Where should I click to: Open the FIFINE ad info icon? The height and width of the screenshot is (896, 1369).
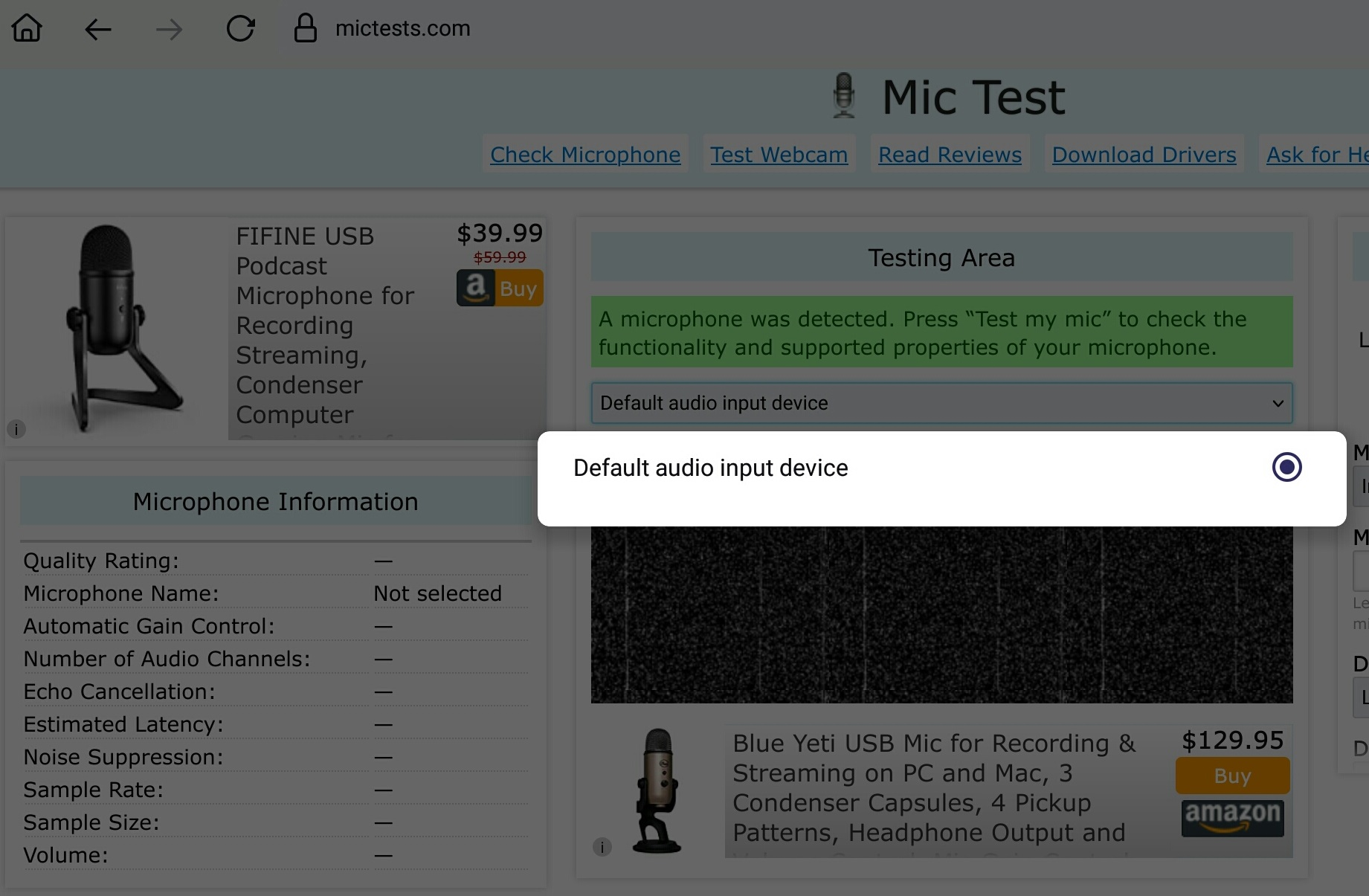coord(16,429)
